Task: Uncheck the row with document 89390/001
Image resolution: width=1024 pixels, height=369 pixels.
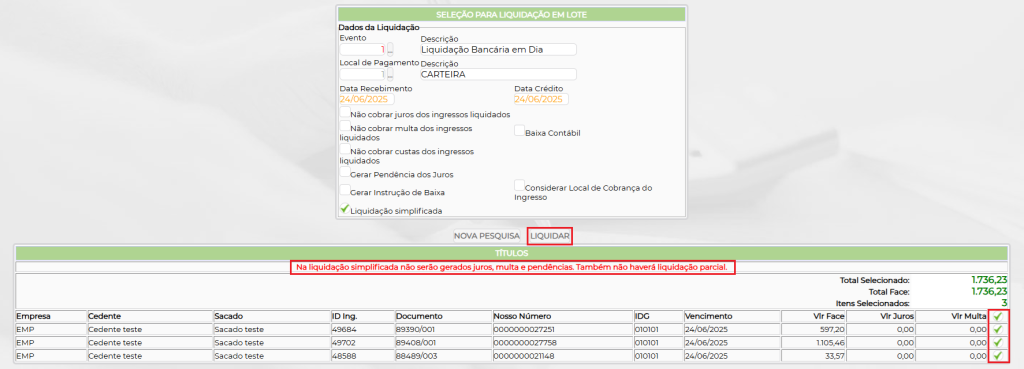Action: pyautogui.click(x=997, y=329)
